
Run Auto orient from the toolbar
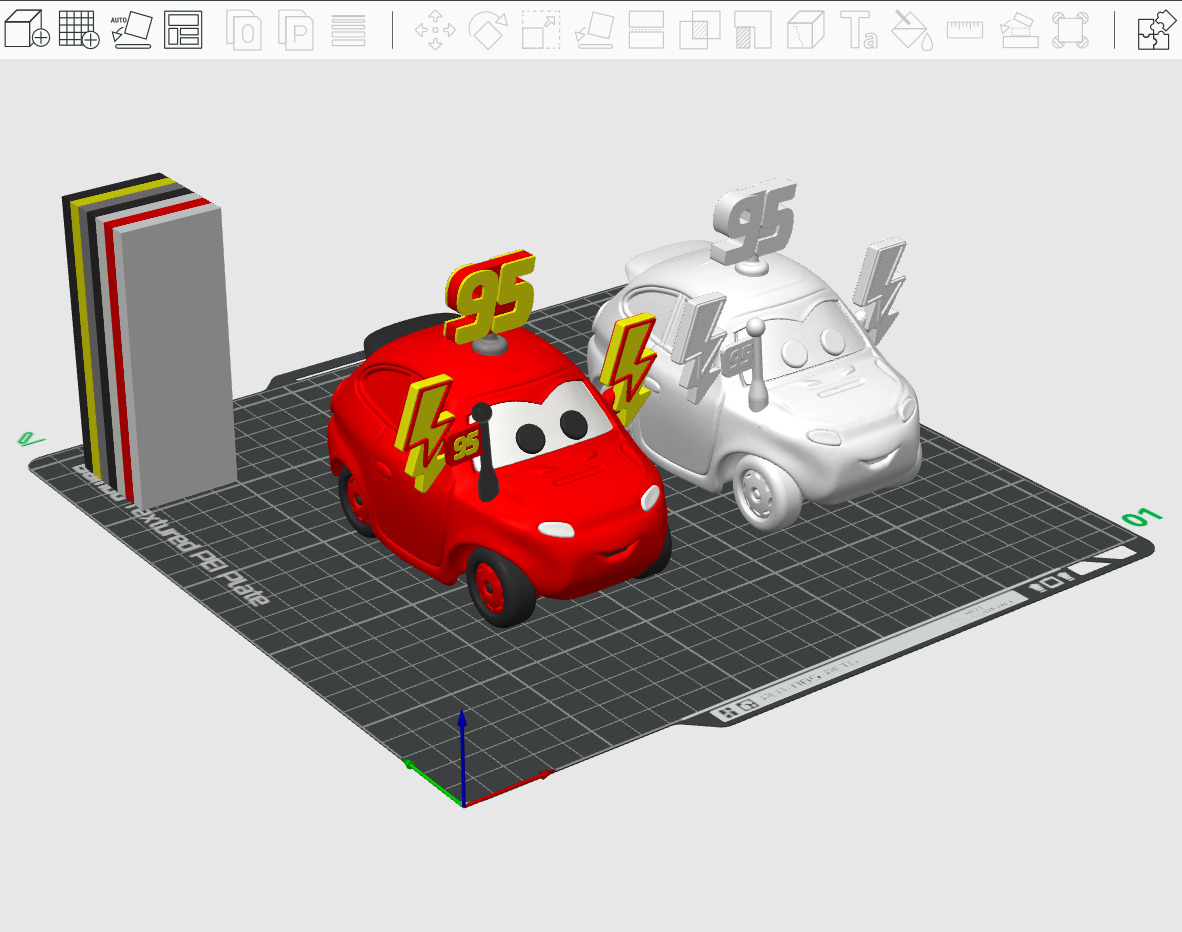(131, 29)
